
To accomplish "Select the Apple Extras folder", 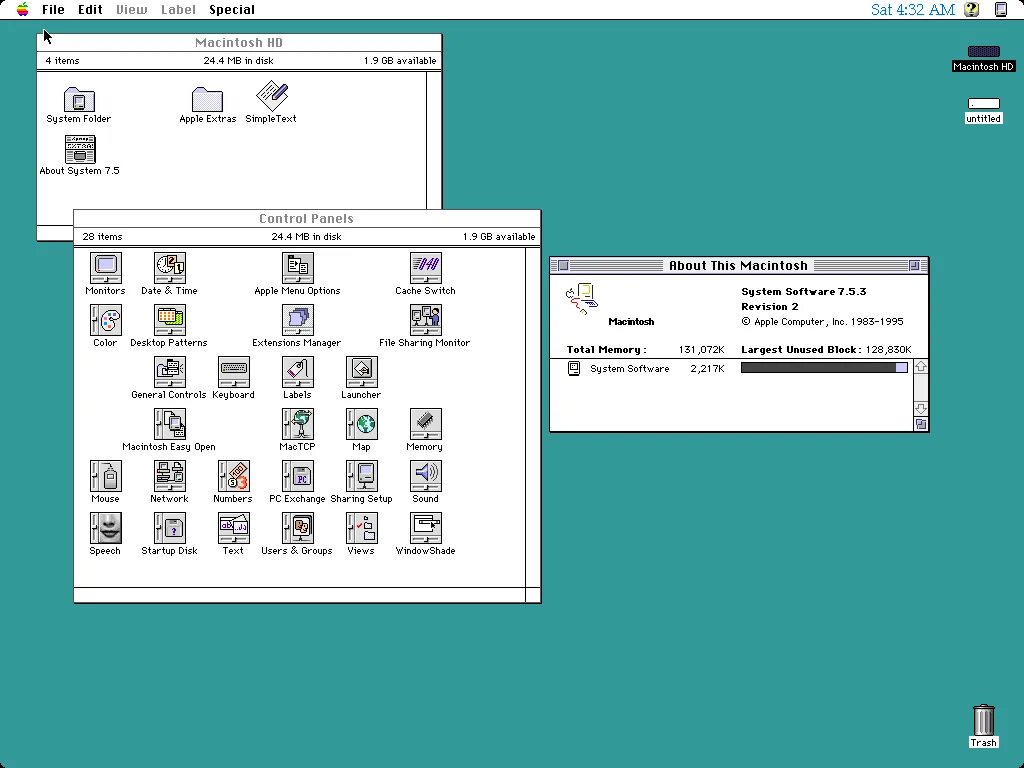I will point(207,99).
